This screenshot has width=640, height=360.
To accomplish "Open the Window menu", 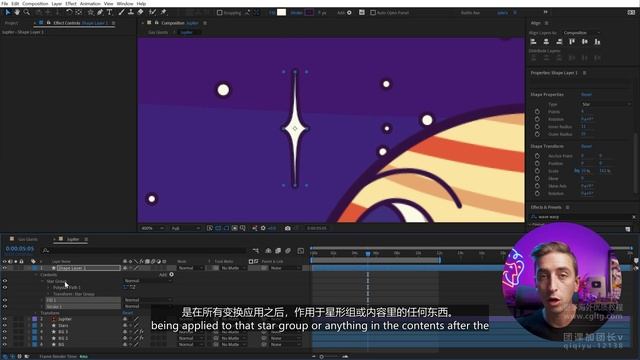I will (125, 3).
